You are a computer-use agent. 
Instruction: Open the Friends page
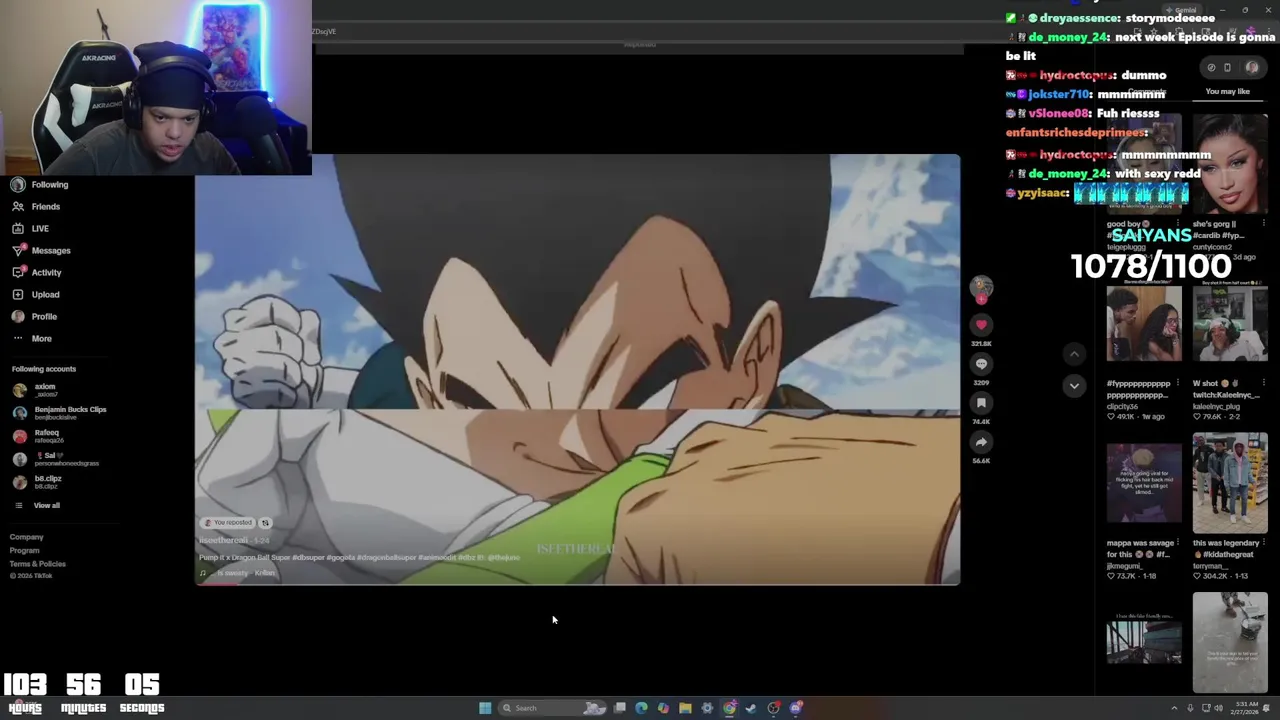[37, 206]
